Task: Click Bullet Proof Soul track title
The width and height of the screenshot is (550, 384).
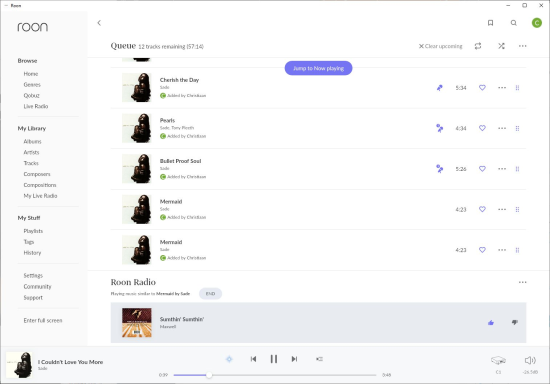Action: pos(180,161)
